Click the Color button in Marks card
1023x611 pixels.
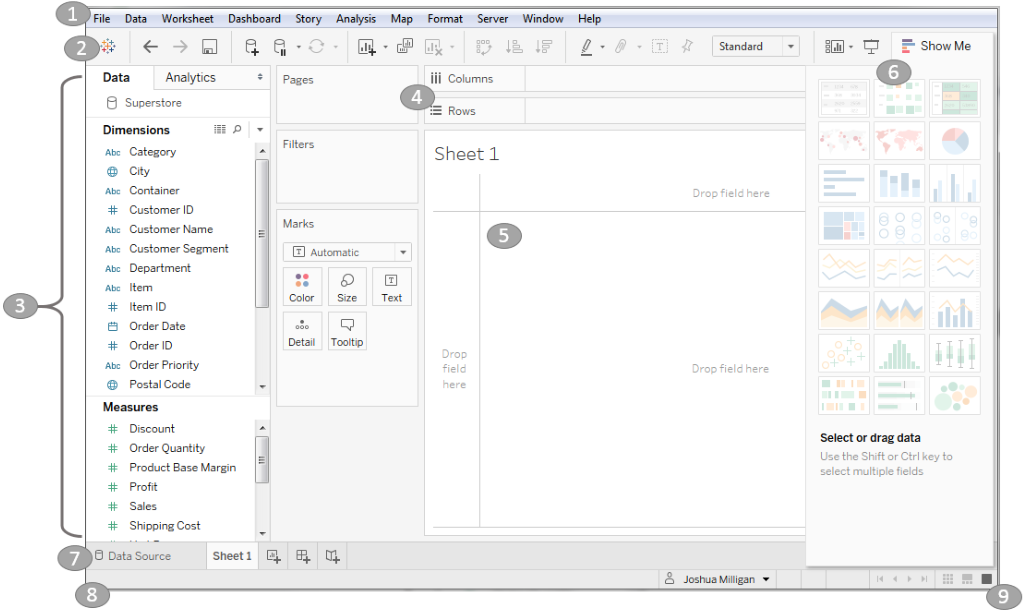[301, 287]
